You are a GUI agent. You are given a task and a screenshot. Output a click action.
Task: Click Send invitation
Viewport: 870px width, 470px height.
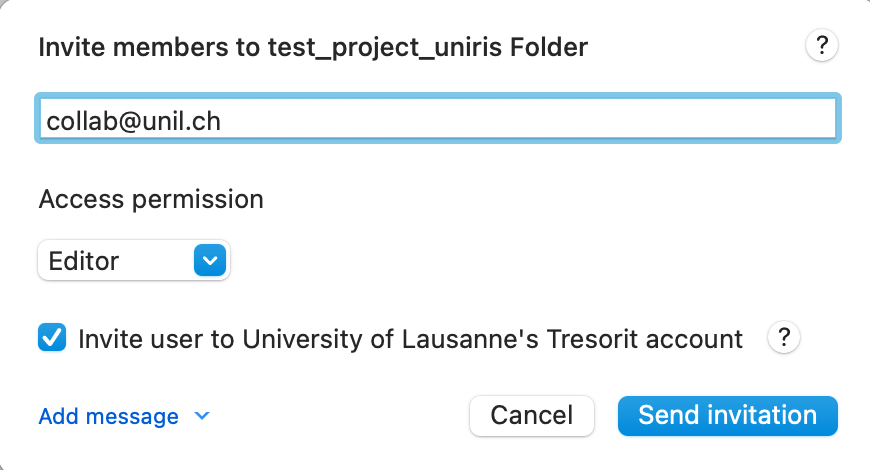coord(727,415)
